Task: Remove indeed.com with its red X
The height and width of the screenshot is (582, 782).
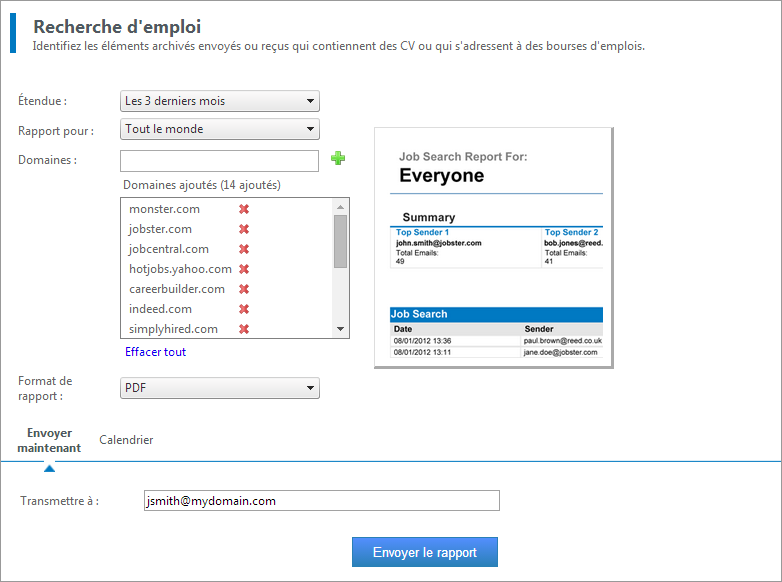Action: point(244,309)
